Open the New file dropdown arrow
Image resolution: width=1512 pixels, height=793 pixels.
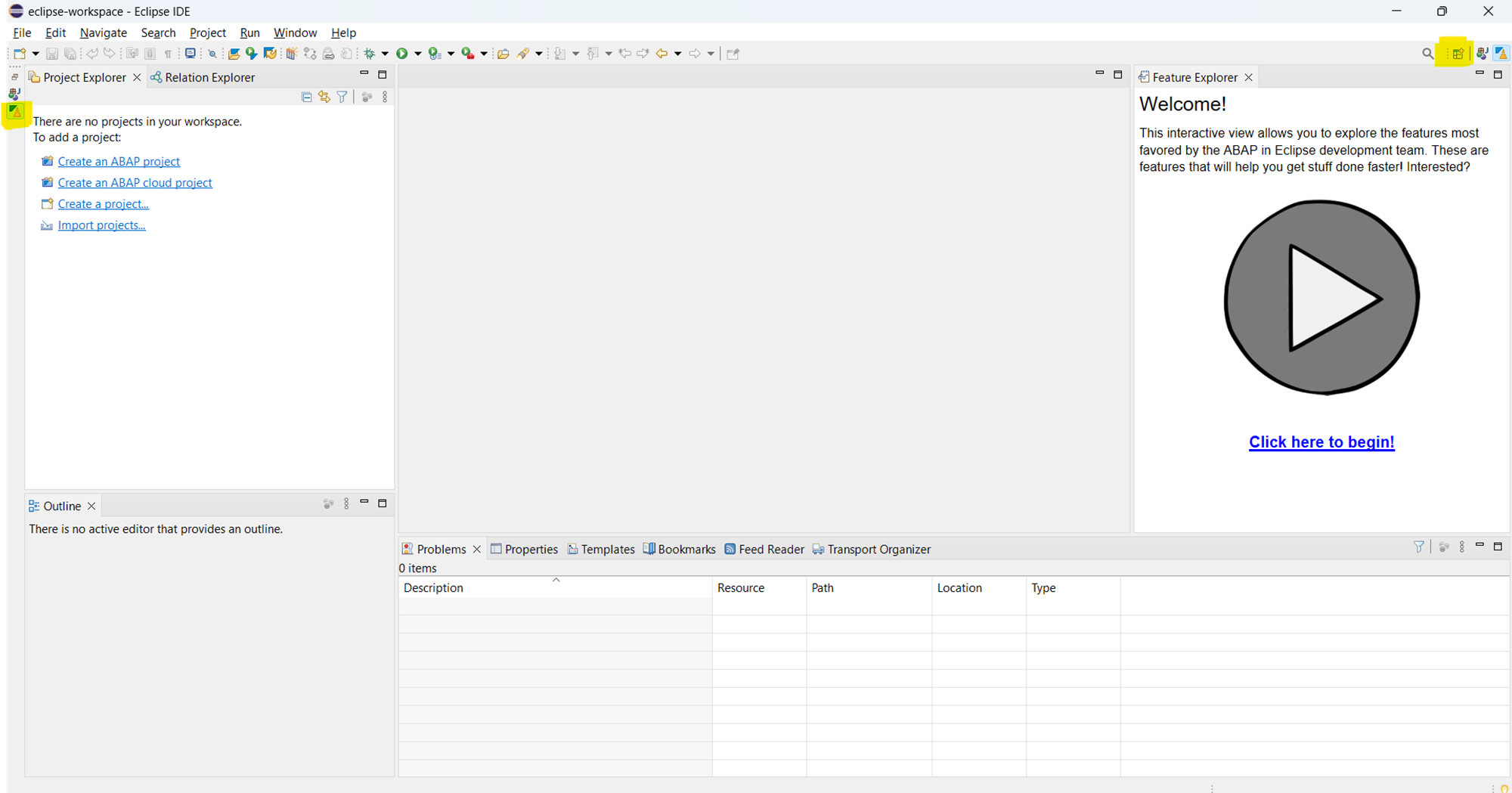pos(36,54)
